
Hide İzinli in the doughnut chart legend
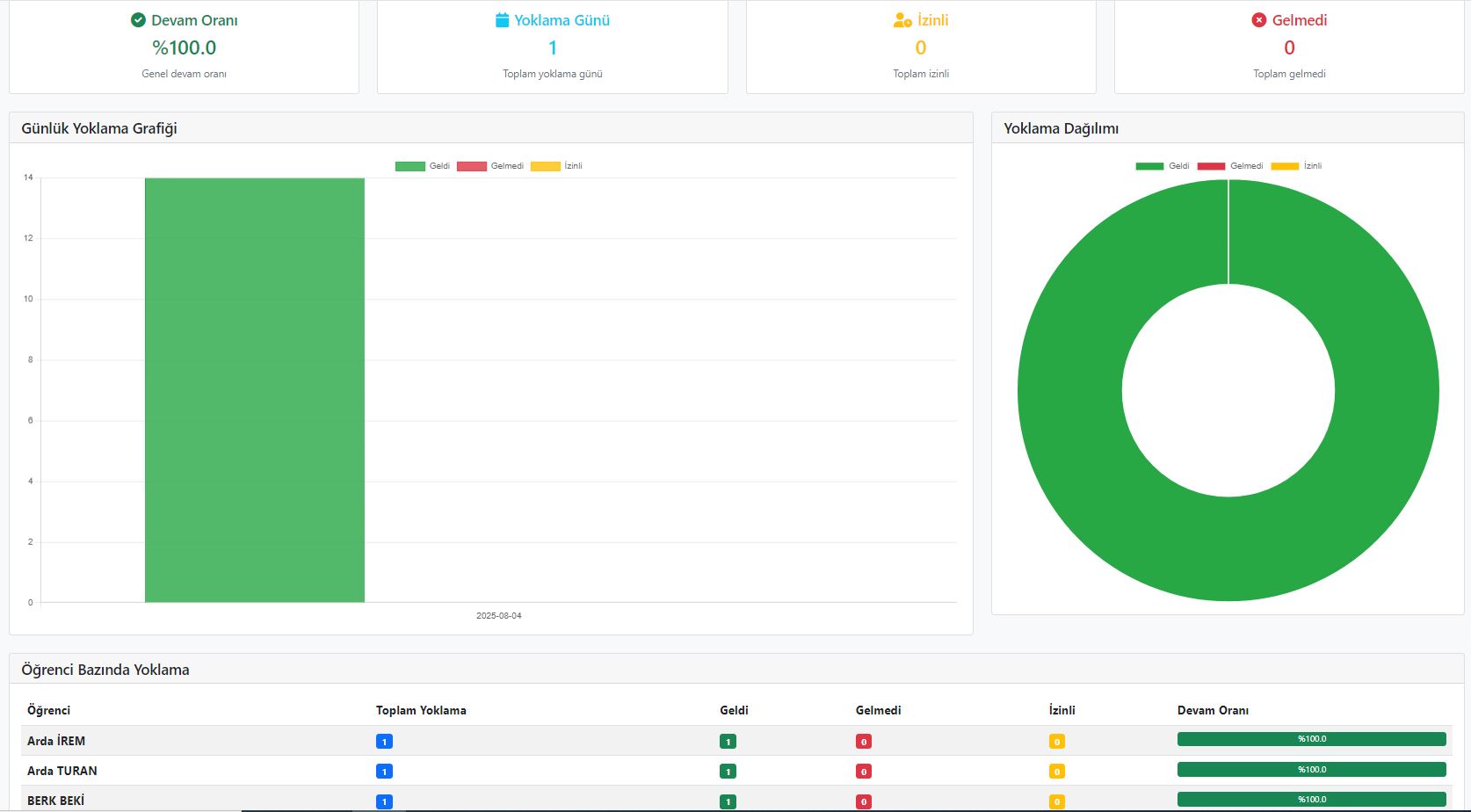point(1297,166)
